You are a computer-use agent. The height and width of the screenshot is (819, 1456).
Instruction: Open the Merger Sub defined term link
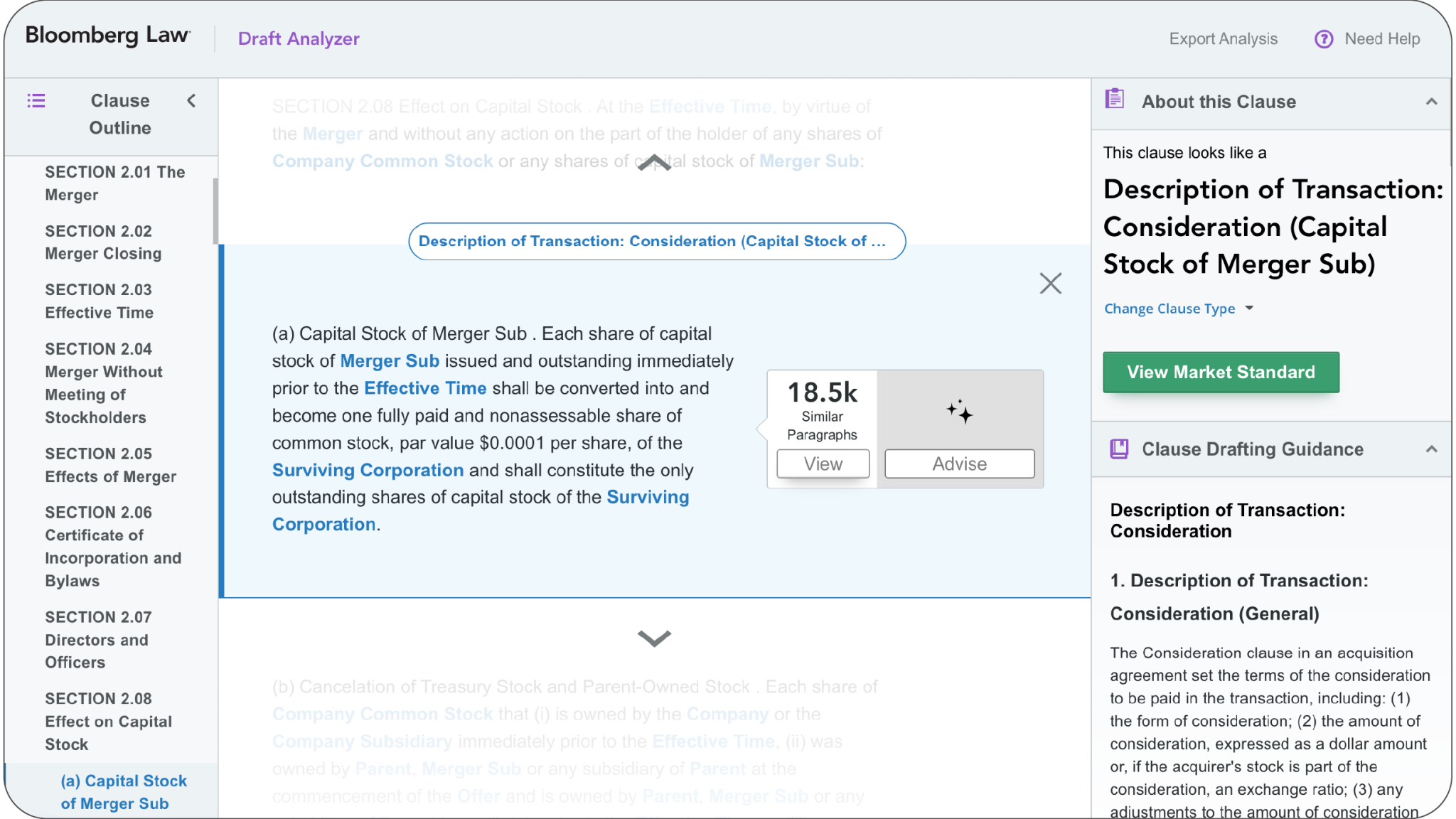pos(390,360)
